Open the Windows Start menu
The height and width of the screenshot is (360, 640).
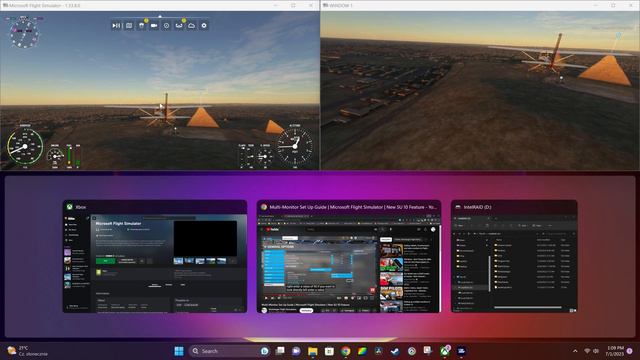click(179, 351)
